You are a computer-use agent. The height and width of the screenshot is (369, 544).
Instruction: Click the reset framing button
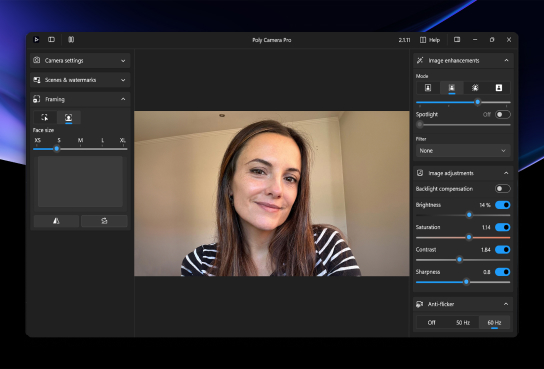coord(104,221)
